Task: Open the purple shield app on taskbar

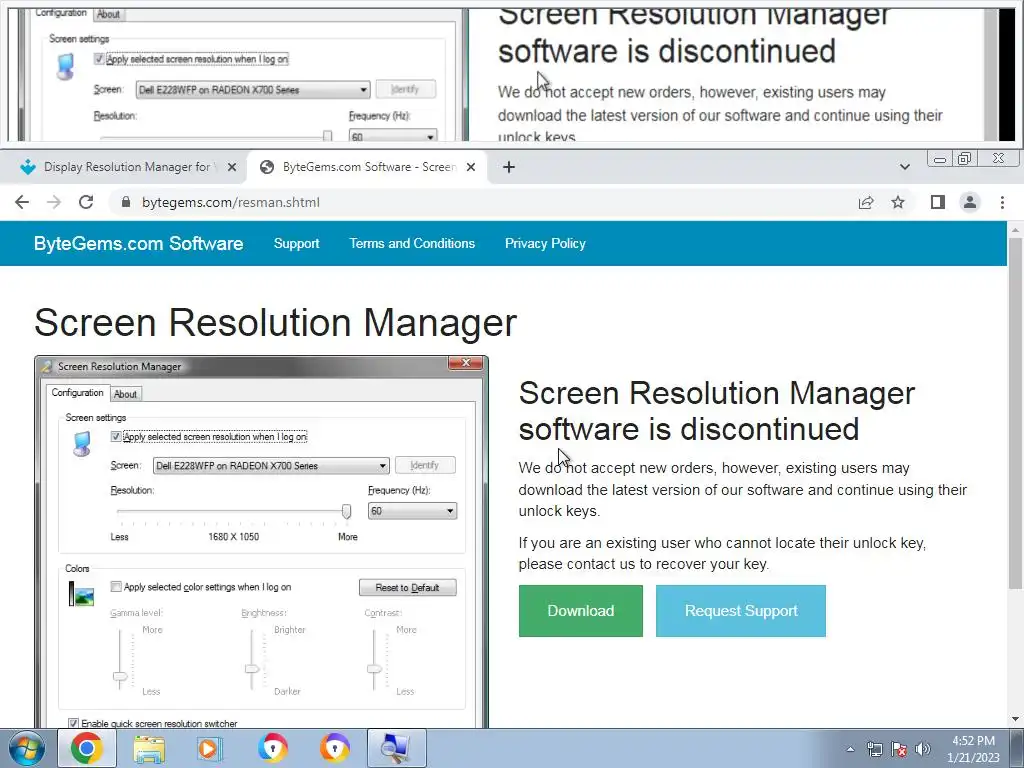Action: click(x=334, y=748)
